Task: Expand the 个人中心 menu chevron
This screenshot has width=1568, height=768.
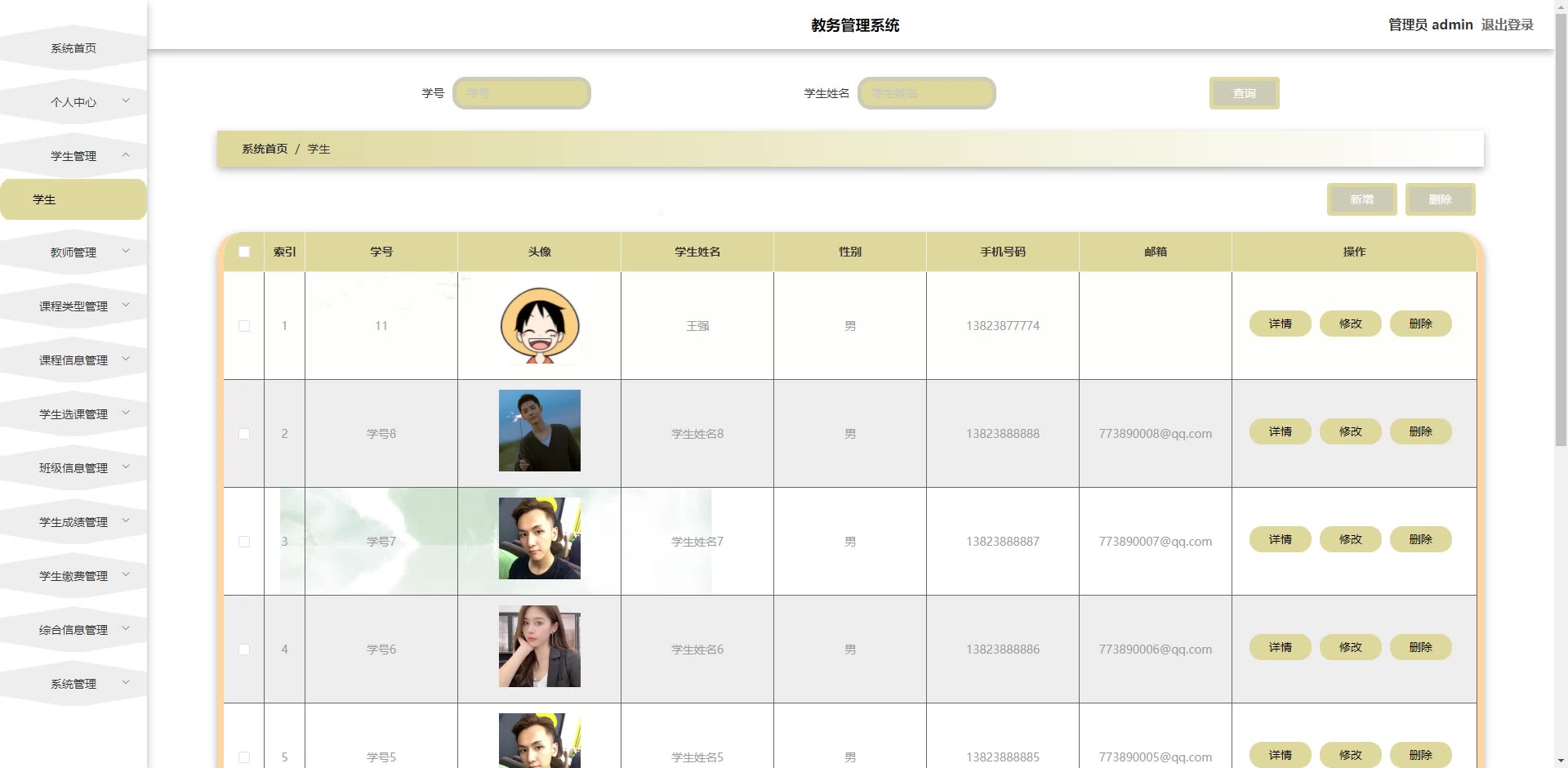Action: (126, 101)
